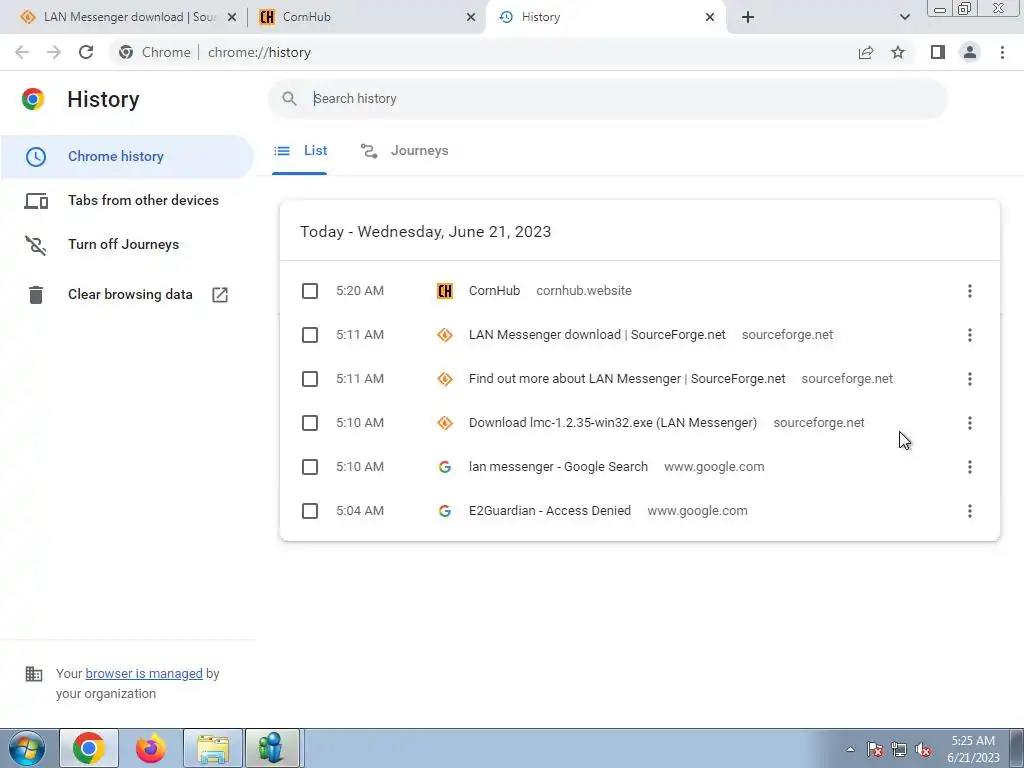This screenshot has height=768, width=1024.
Task: Click the muted volume tray icon
Action: [x=923, y=750]
